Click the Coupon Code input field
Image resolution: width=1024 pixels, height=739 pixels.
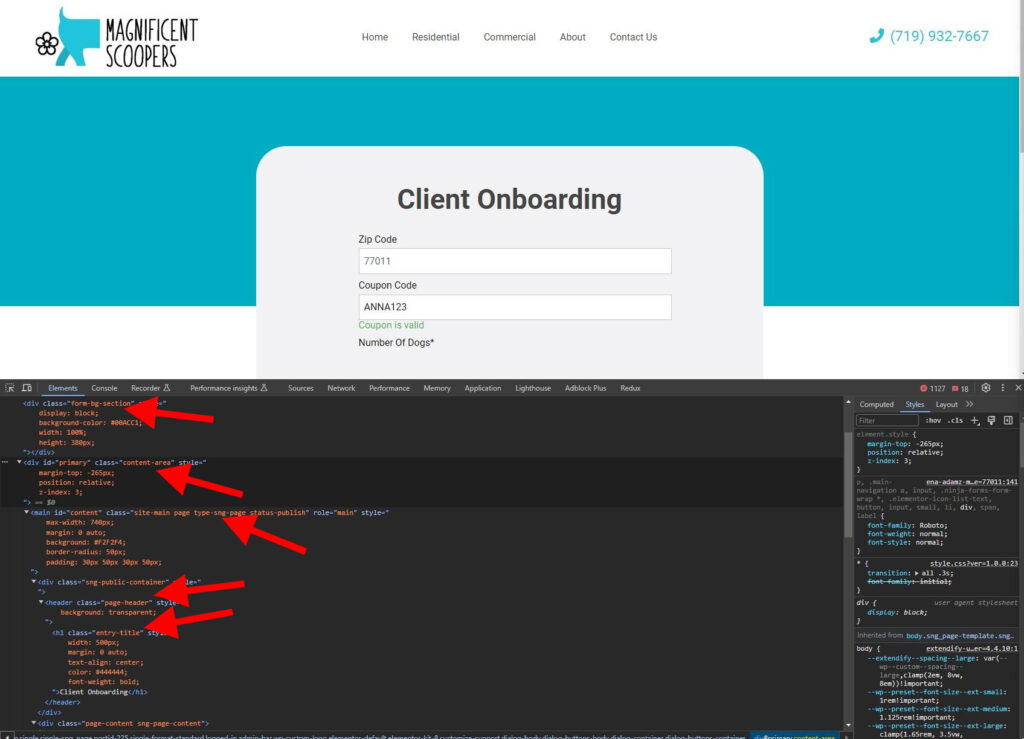tap(514, 307)
